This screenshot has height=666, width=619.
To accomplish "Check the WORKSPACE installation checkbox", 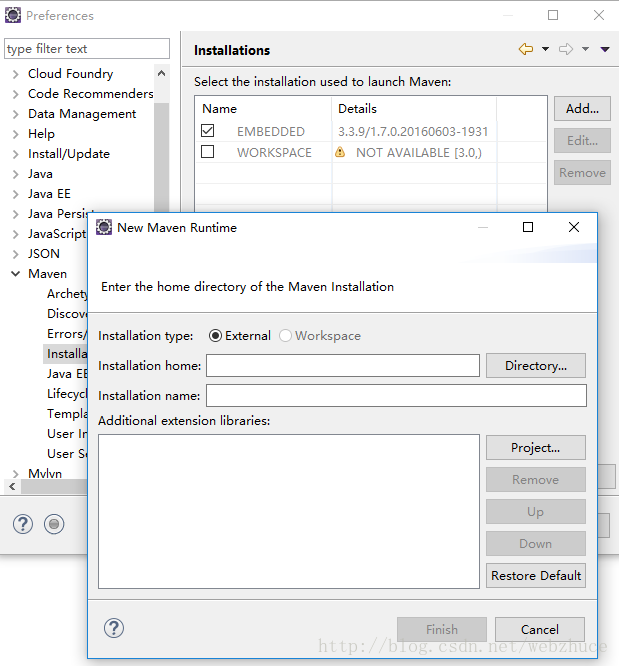I will (207, 152).
